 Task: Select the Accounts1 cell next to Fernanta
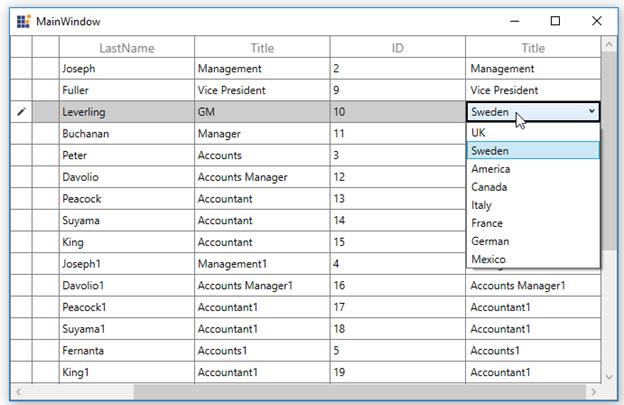point(262,350)
